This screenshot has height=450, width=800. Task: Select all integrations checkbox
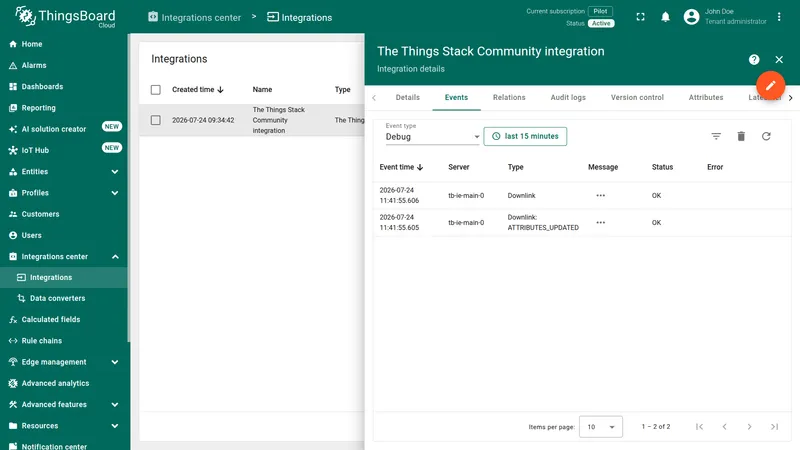[156, 90]
